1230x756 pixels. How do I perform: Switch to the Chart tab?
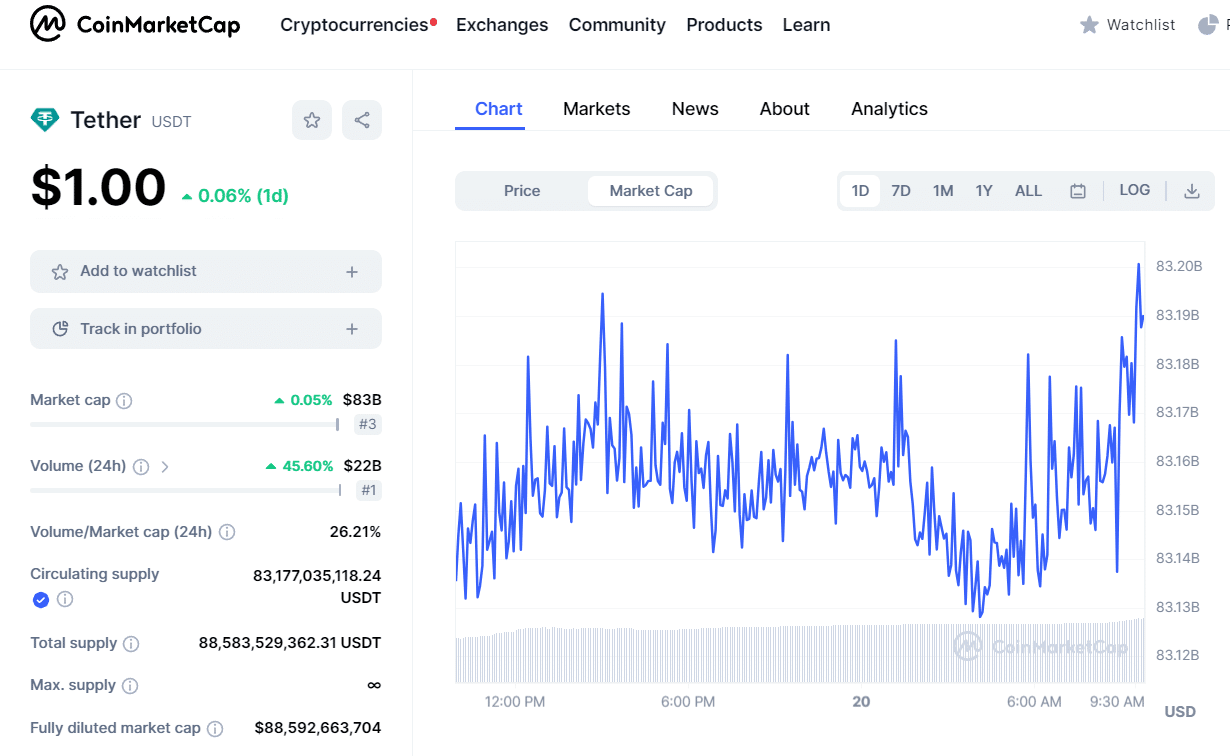499,109
